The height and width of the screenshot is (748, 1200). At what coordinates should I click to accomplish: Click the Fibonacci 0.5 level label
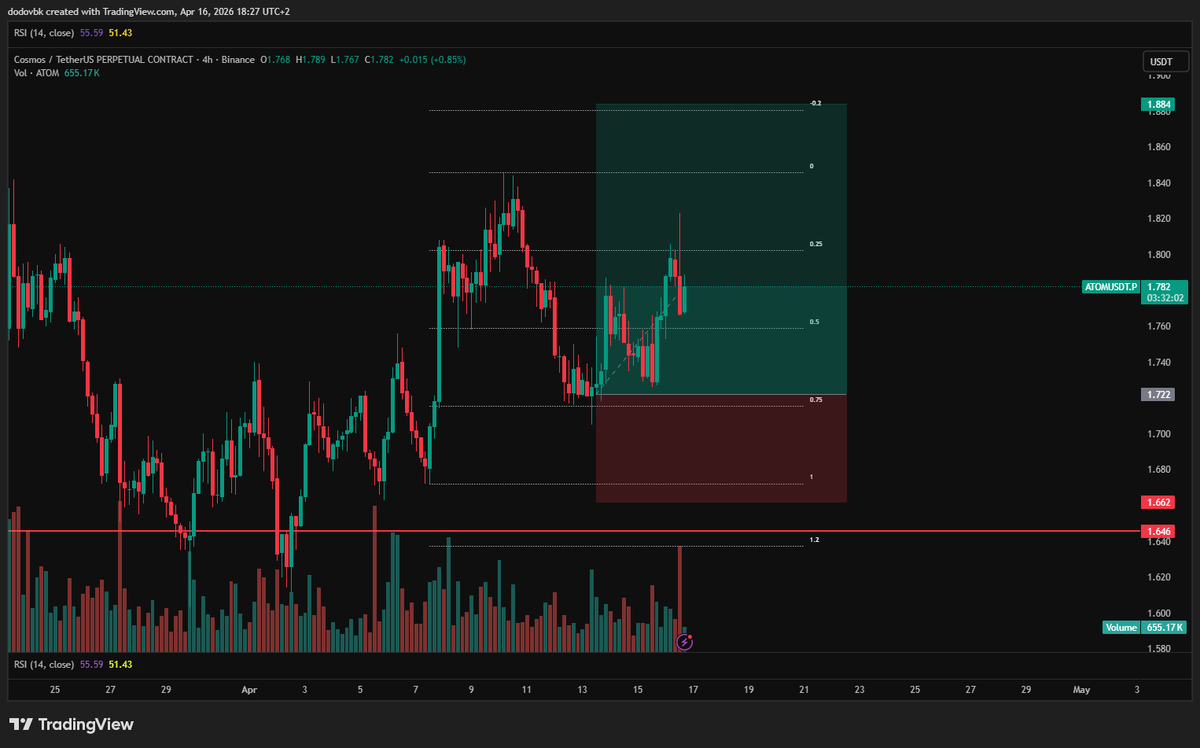[815, 322]
